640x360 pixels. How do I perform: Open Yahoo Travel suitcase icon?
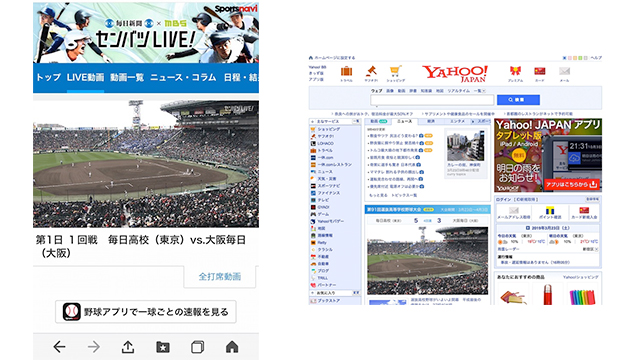click(346, 71)
